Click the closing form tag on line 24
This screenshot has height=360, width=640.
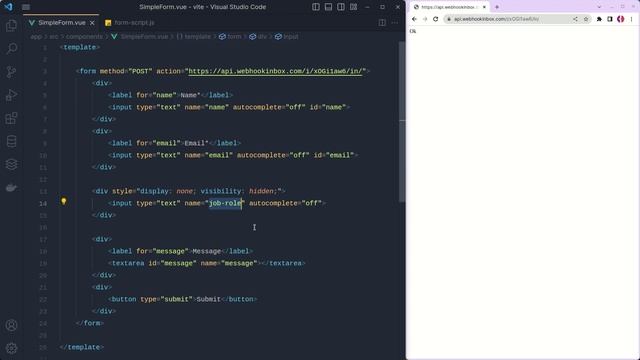coord(90,323)
